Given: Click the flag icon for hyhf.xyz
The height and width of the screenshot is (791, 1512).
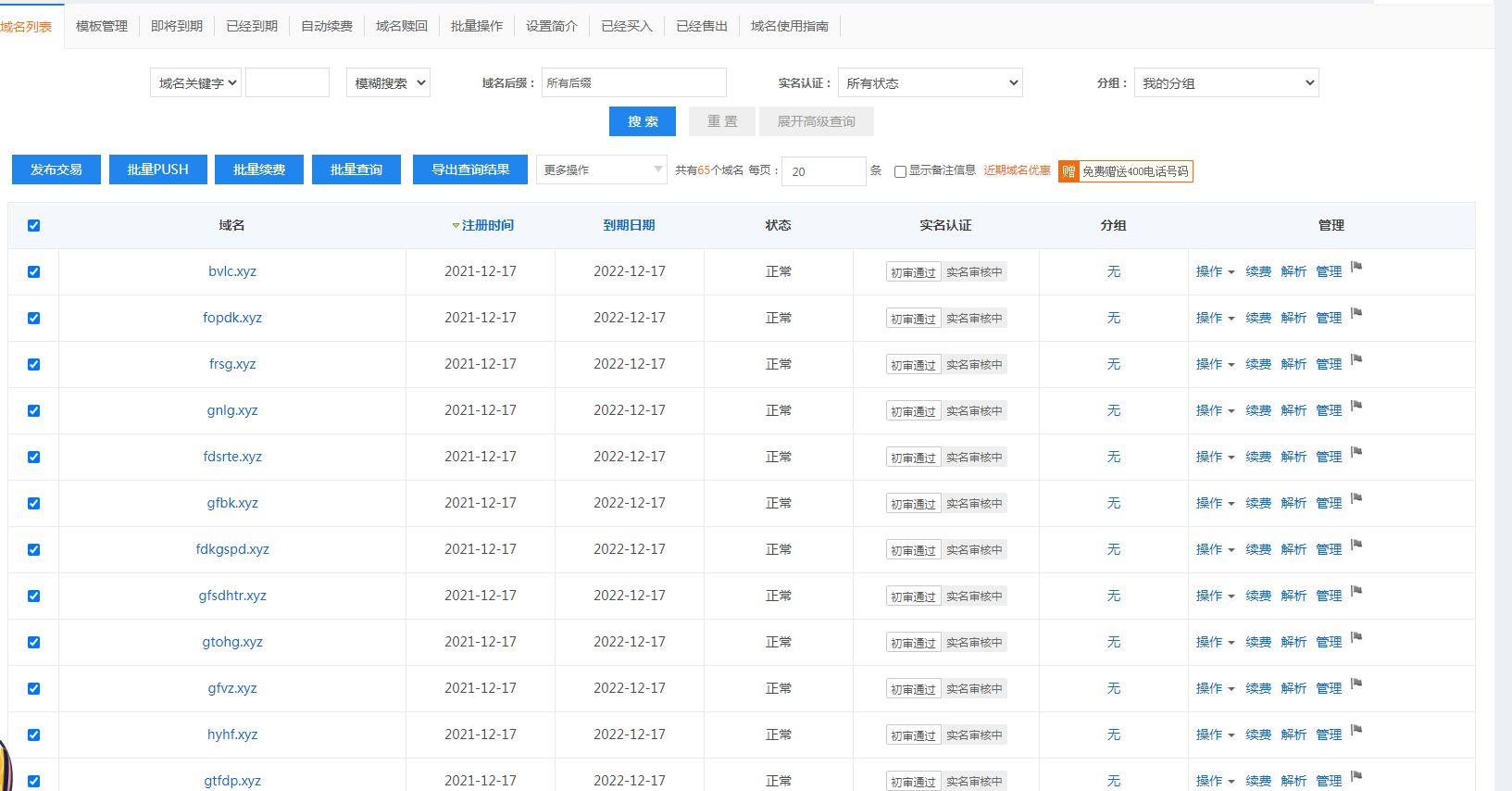Looking at the screenshot, I should (x=1356, y=731).
